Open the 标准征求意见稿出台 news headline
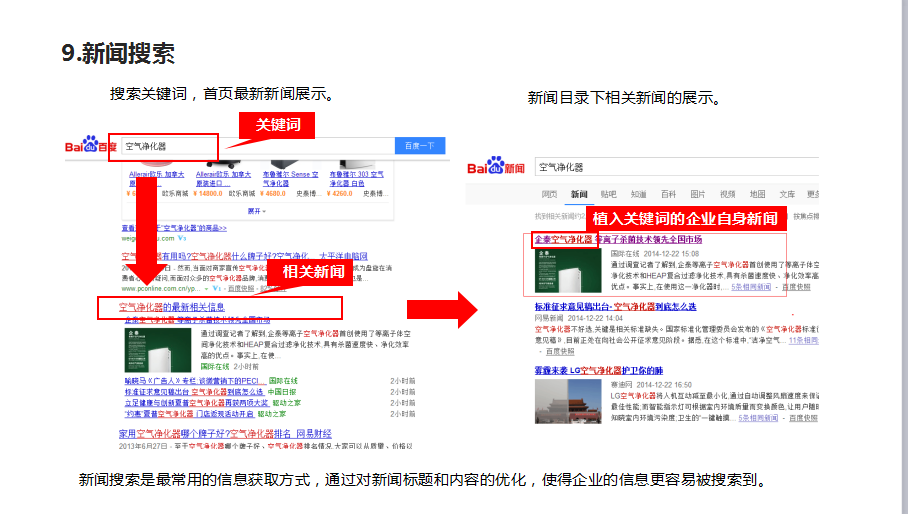This screenshot has height=514, width=908. click(615, 307)
